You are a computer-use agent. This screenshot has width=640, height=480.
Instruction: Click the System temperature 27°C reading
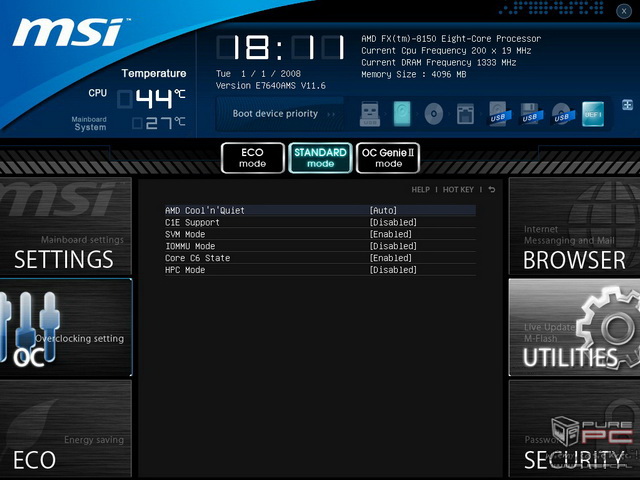[x=159, y=123]
